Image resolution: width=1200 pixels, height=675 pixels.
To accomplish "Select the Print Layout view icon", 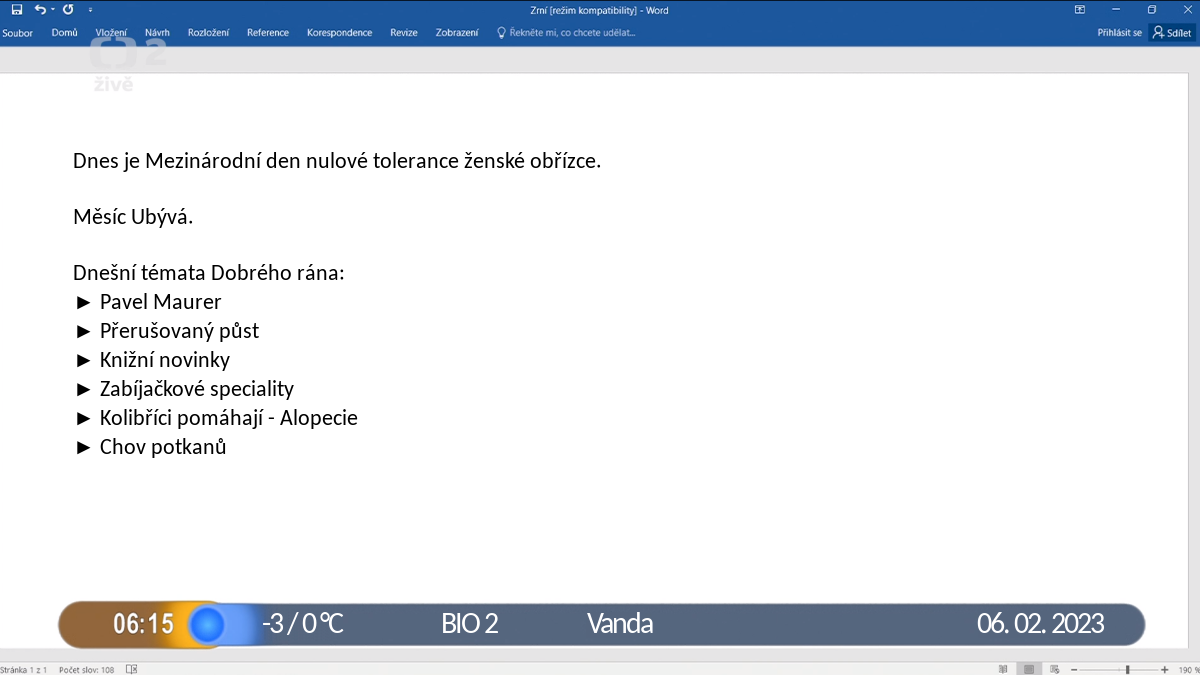I will [x=1028, y=669].
